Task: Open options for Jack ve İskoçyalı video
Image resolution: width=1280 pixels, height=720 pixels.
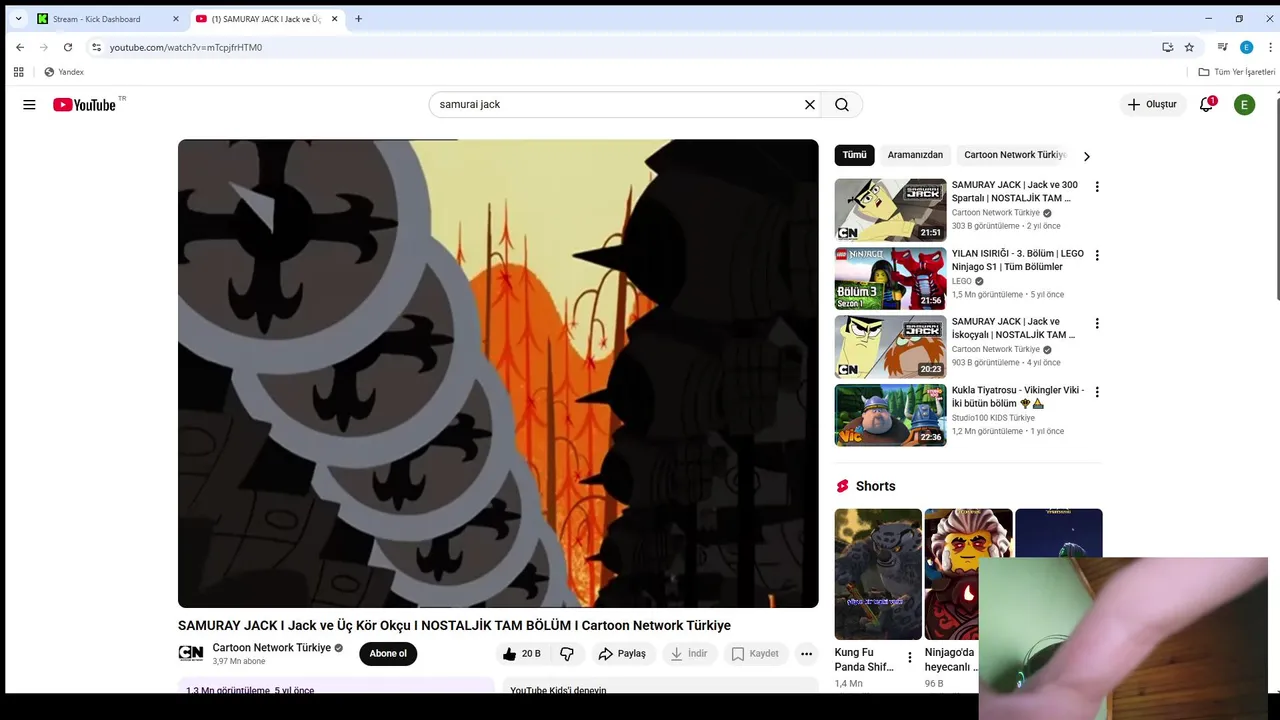Action: 1097,324
